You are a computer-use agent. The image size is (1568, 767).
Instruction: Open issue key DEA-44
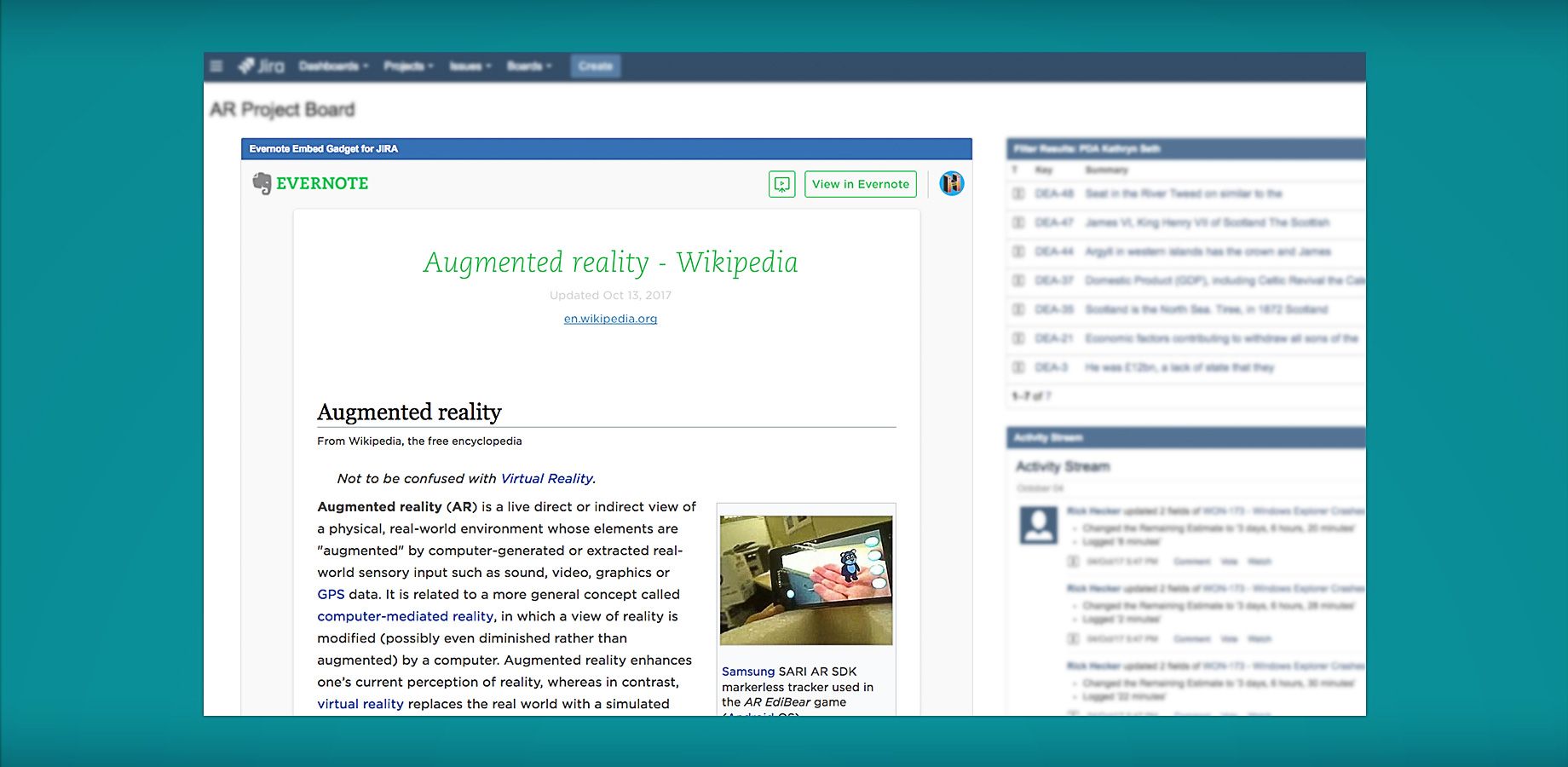(x=1054, y=251)
